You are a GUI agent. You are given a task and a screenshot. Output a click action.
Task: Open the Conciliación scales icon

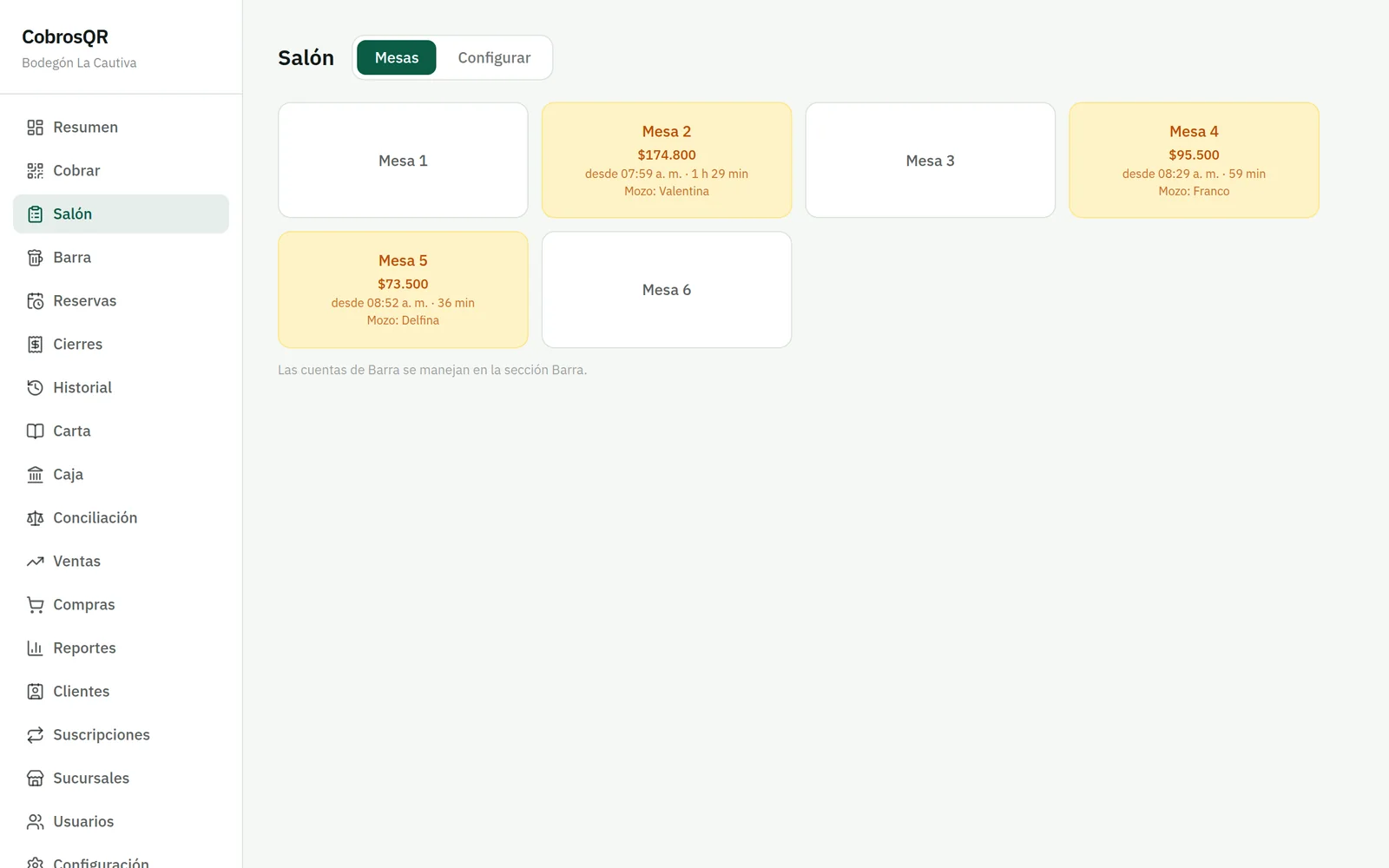click(x=35, y=518)
